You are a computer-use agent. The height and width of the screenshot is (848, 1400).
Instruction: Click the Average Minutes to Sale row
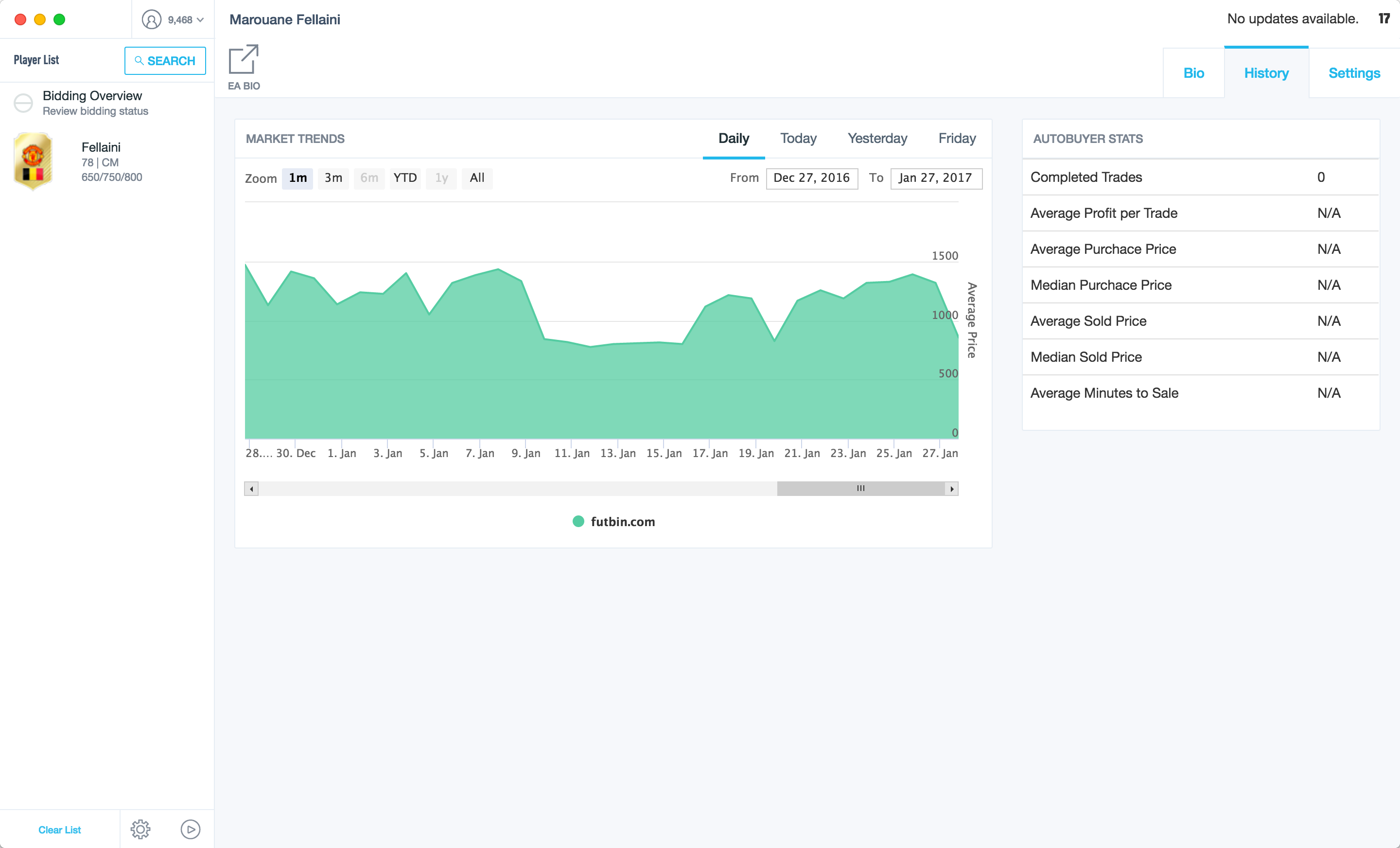coord(1201,393)
